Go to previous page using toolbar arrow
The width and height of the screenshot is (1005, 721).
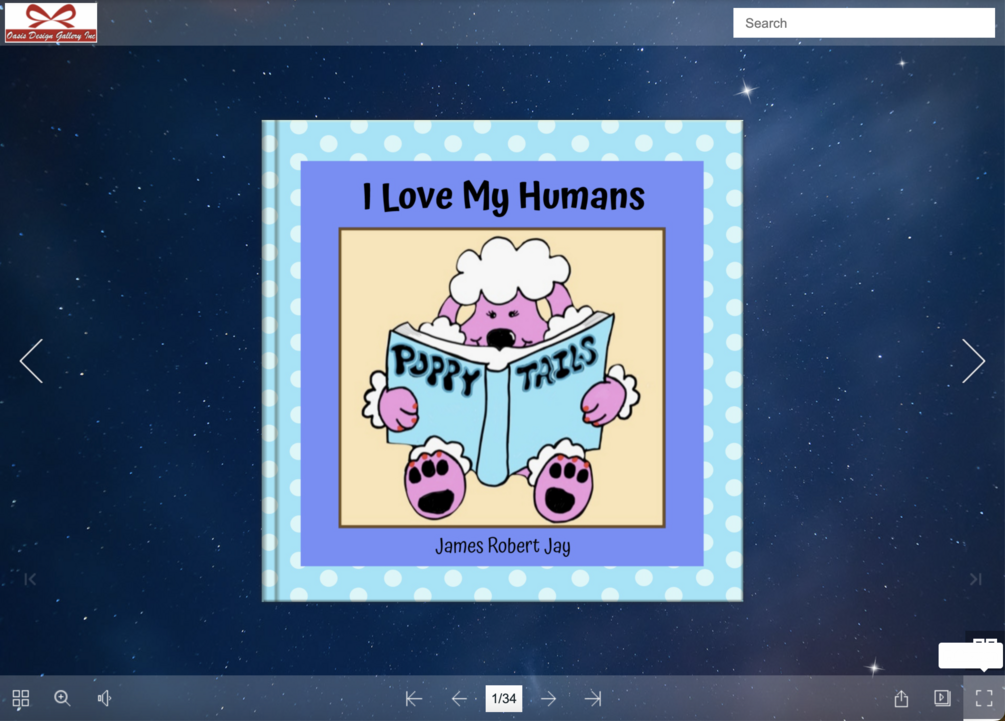pos(459,699)
